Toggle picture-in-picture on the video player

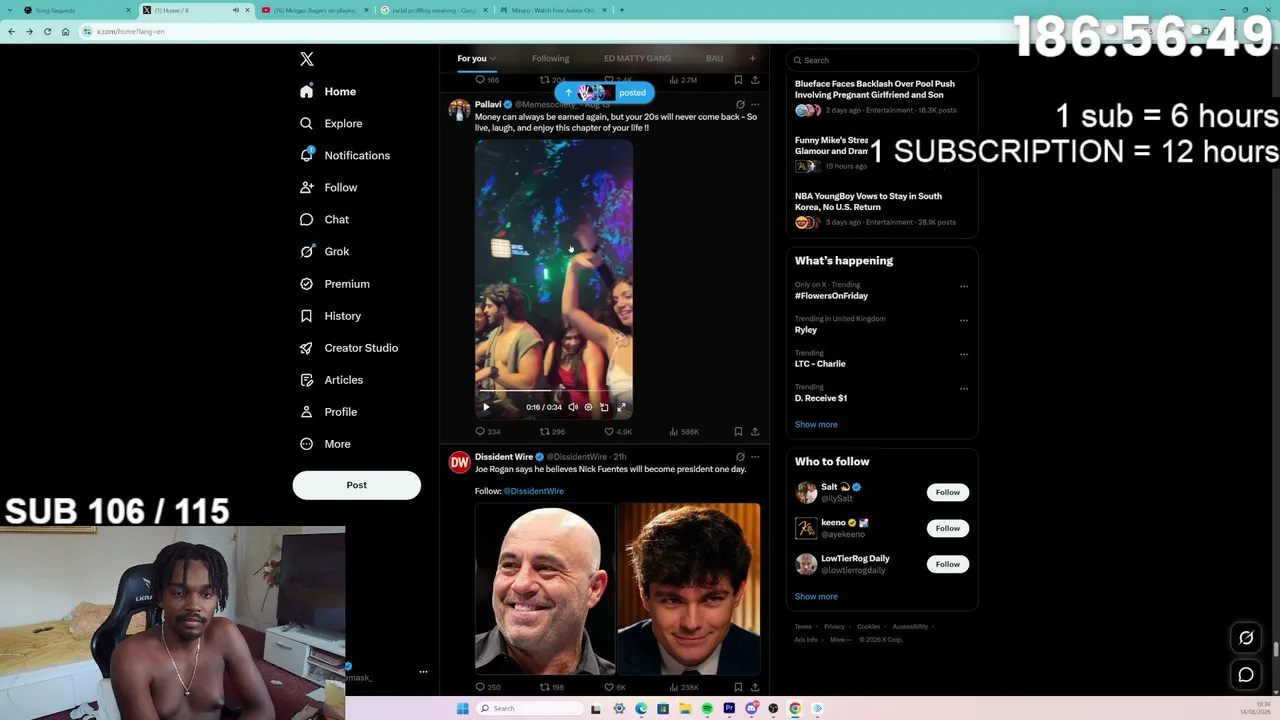pyautogui.click(x=604, y=407)
